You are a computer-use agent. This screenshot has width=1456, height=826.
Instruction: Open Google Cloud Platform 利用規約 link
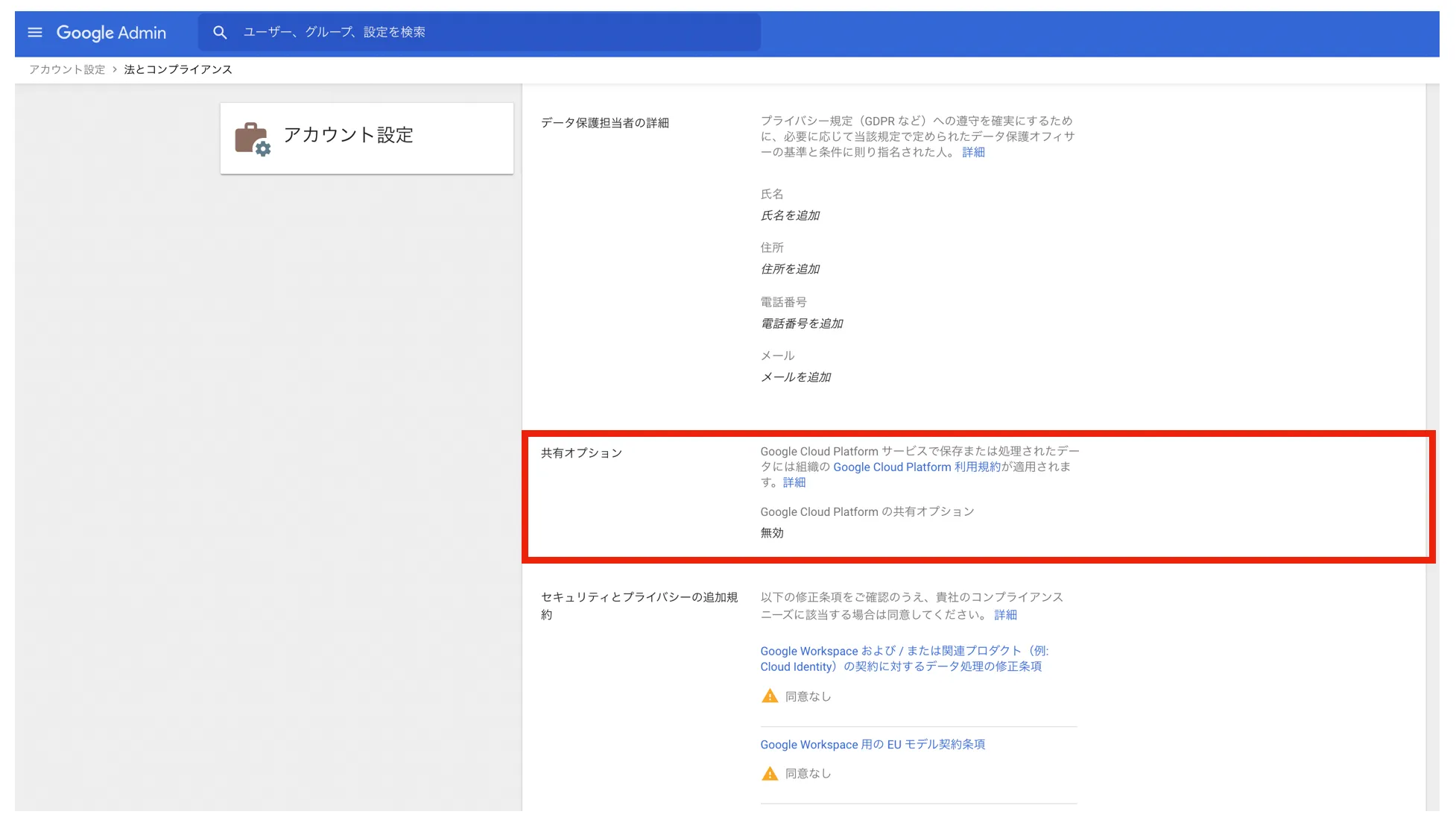[x=917, y=467]
